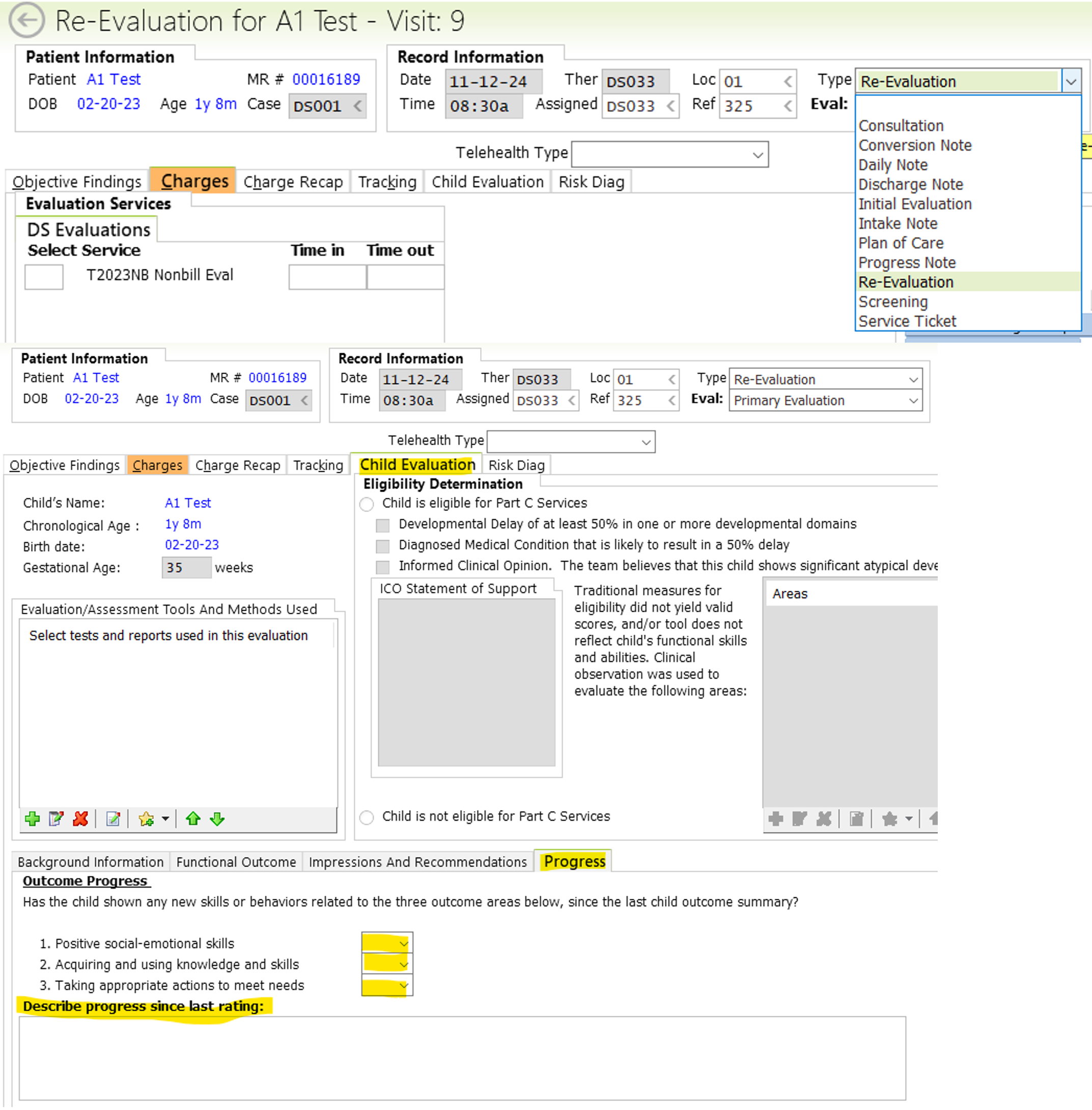Viewport: 1092px width, 1110px height.
Task: Add a test with the green plus icon
Action: tap(33, 819)
